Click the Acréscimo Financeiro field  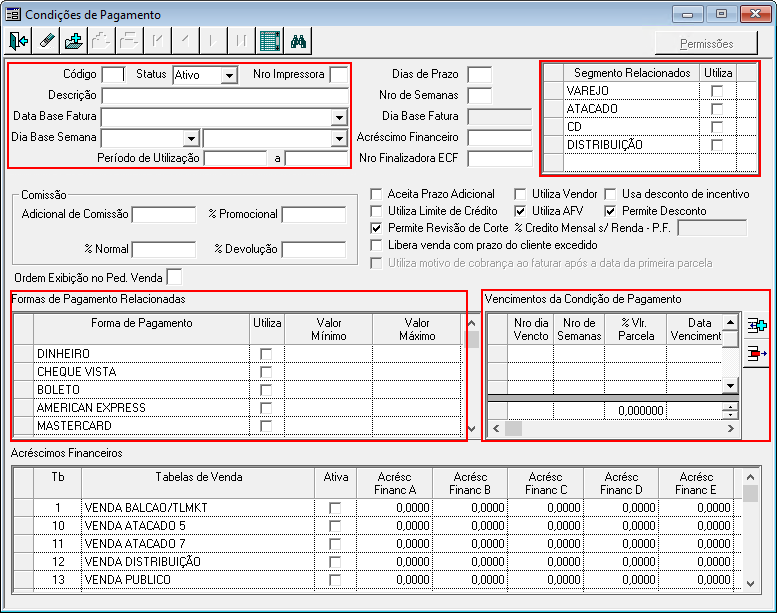(x=500, y=138)
